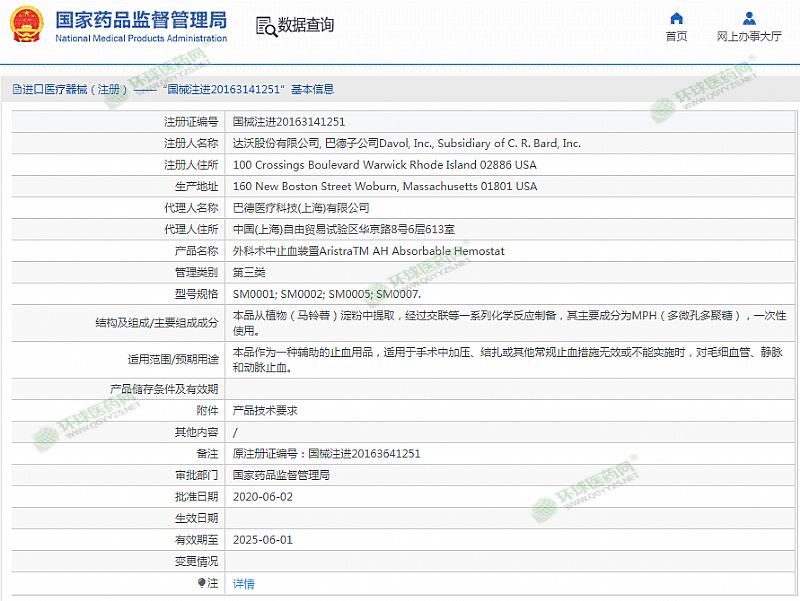Go to 首页 text label
The image size is (800, 601).
coord(677,37)
